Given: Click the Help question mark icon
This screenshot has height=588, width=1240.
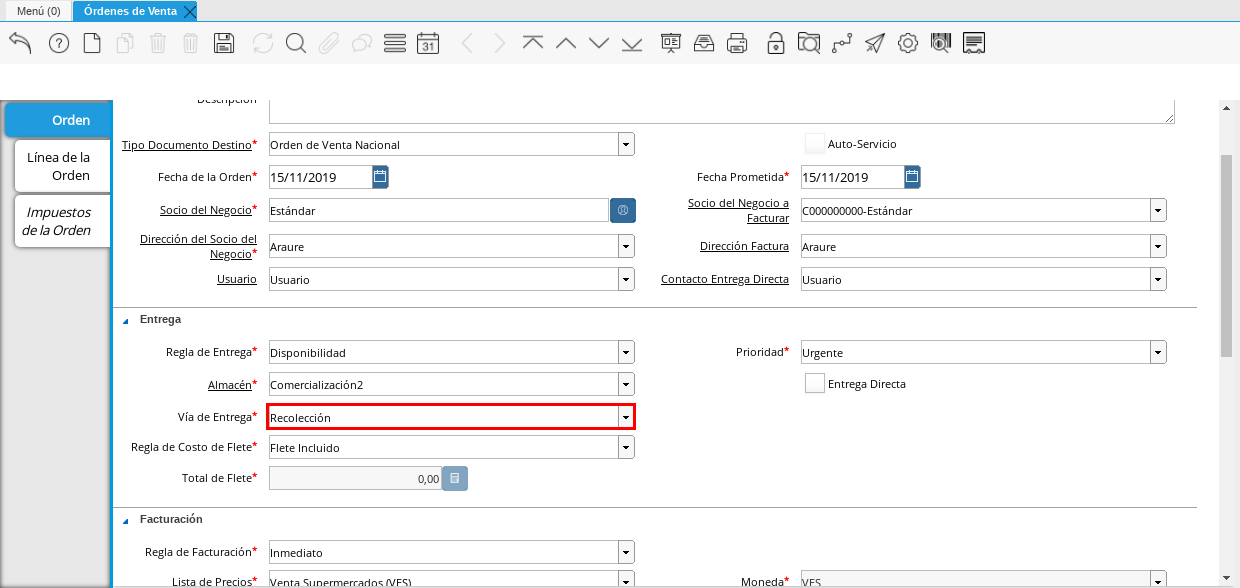Looking at the screenshot, I should (x=59, y=43).
